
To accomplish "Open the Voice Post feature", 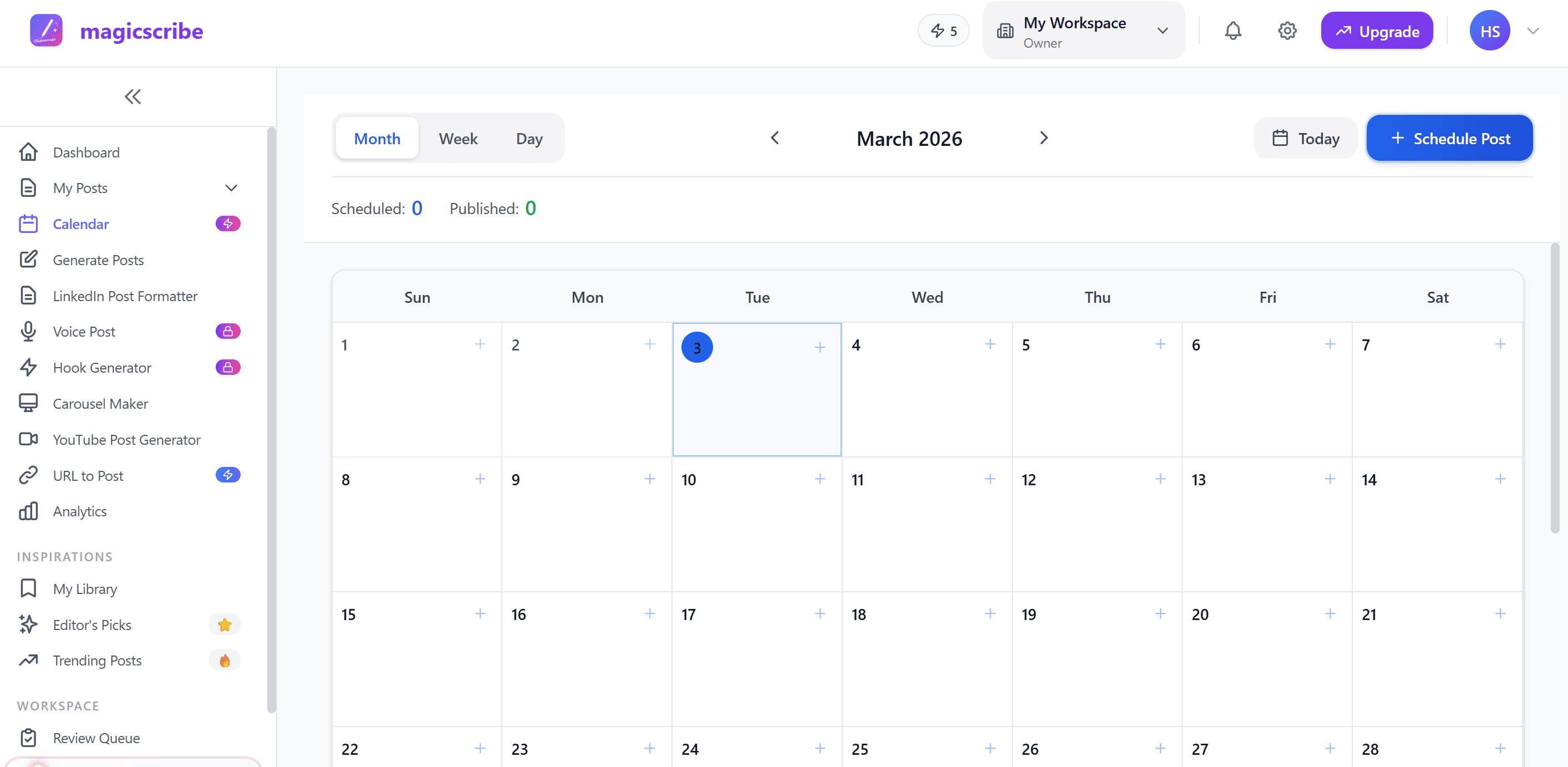I will (83, 331).
